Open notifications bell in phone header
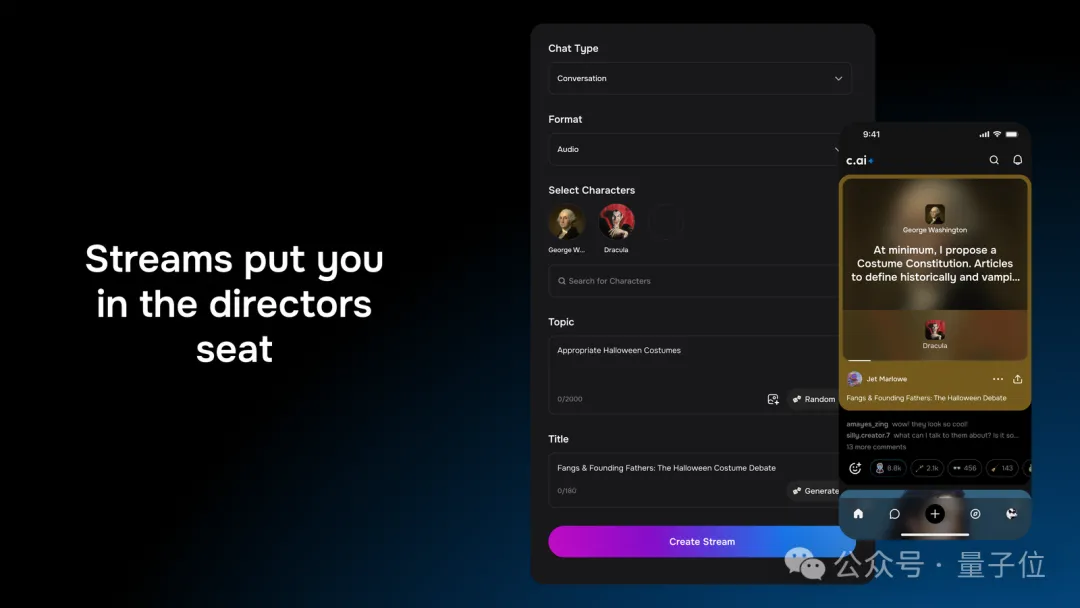1080x608 pixels. pos(1018,160)
